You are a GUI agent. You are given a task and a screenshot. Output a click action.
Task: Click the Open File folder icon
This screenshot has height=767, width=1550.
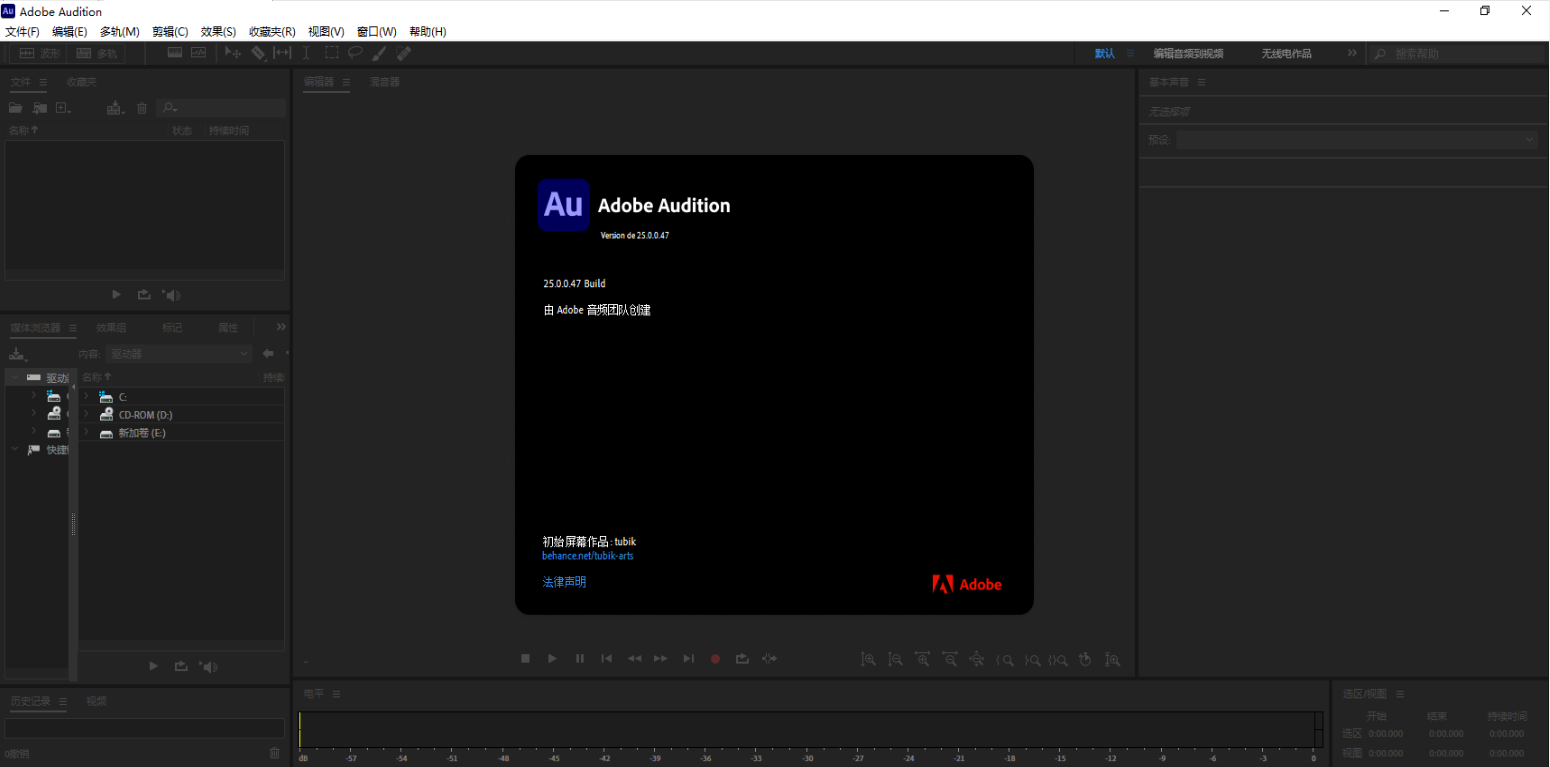pos(16,108)
